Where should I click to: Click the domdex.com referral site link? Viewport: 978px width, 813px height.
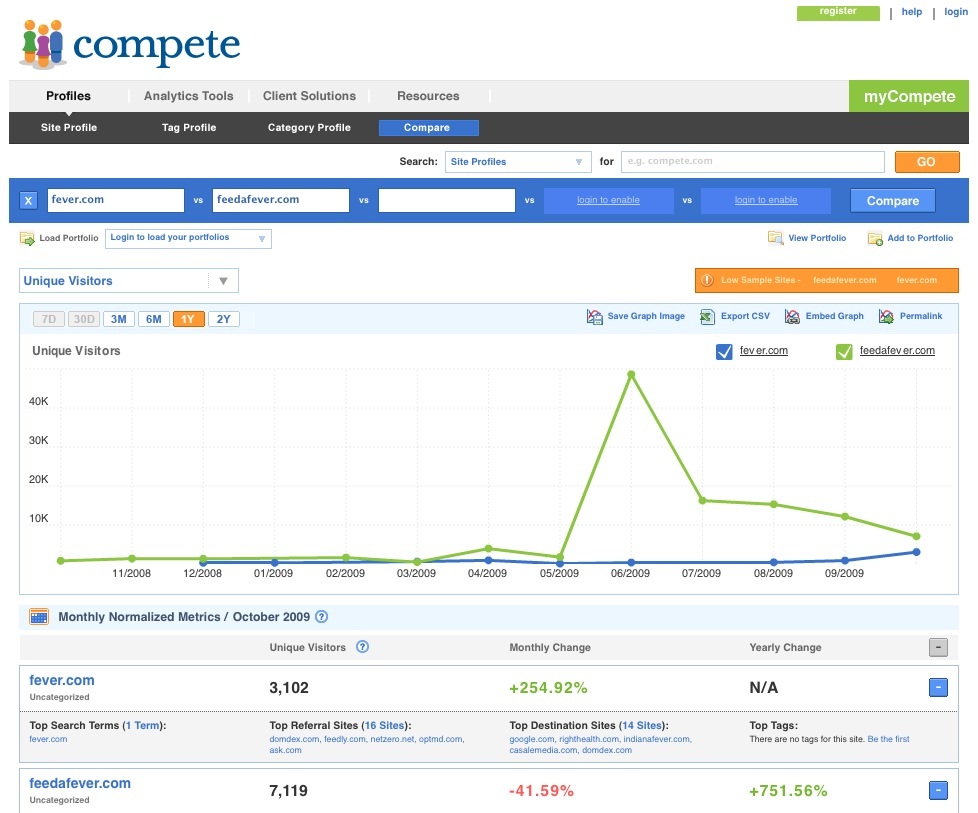[x=294, y=739]
